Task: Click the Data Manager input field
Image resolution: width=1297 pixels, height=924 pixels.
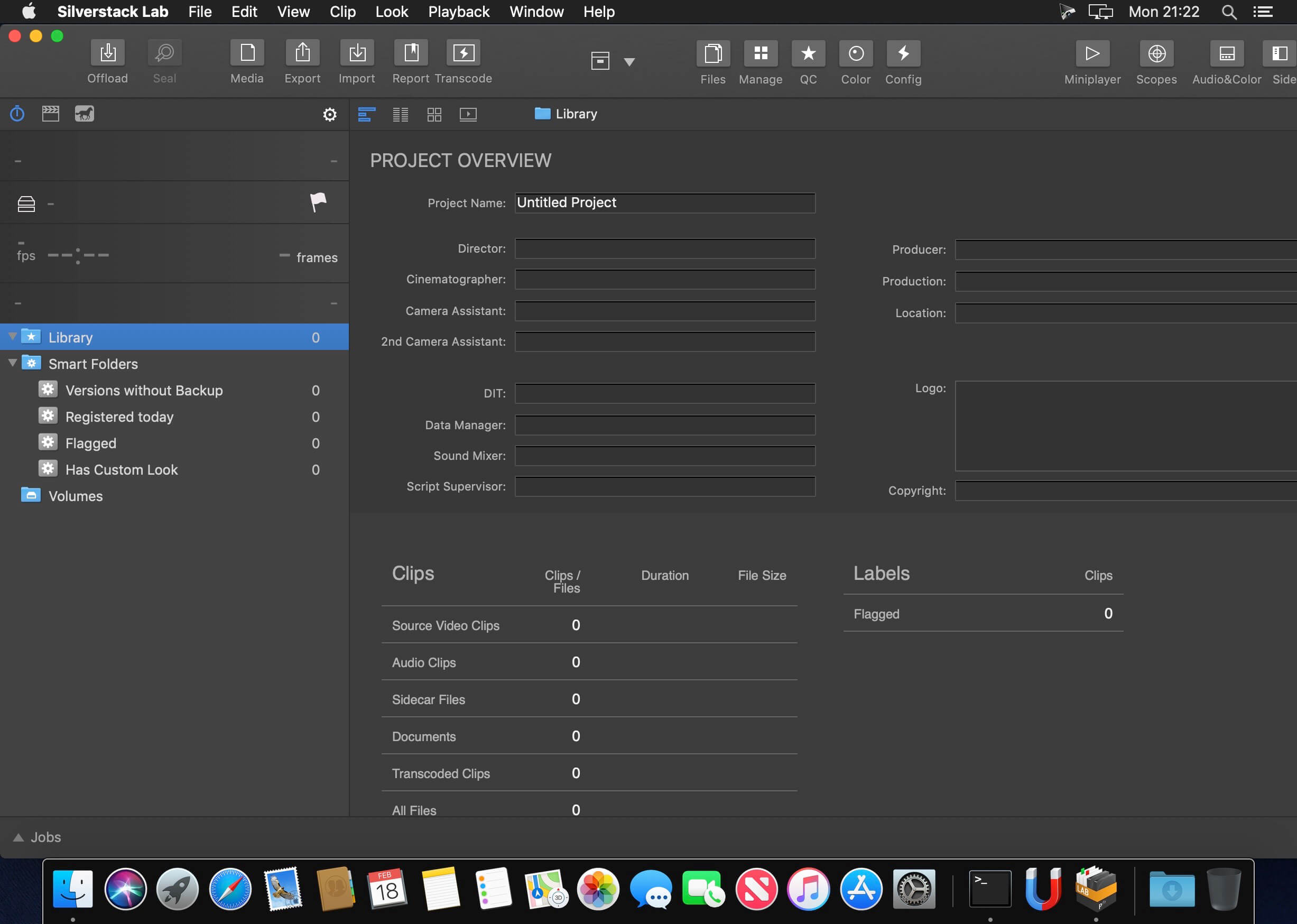Action: (x=665, y=424)
